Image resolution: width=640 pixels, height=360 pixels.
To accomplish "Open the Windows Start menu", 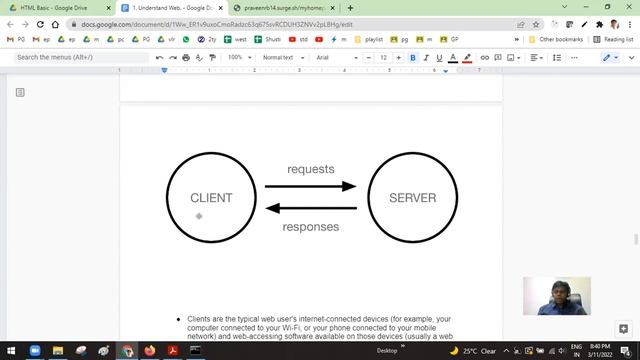I will [11, 351].
